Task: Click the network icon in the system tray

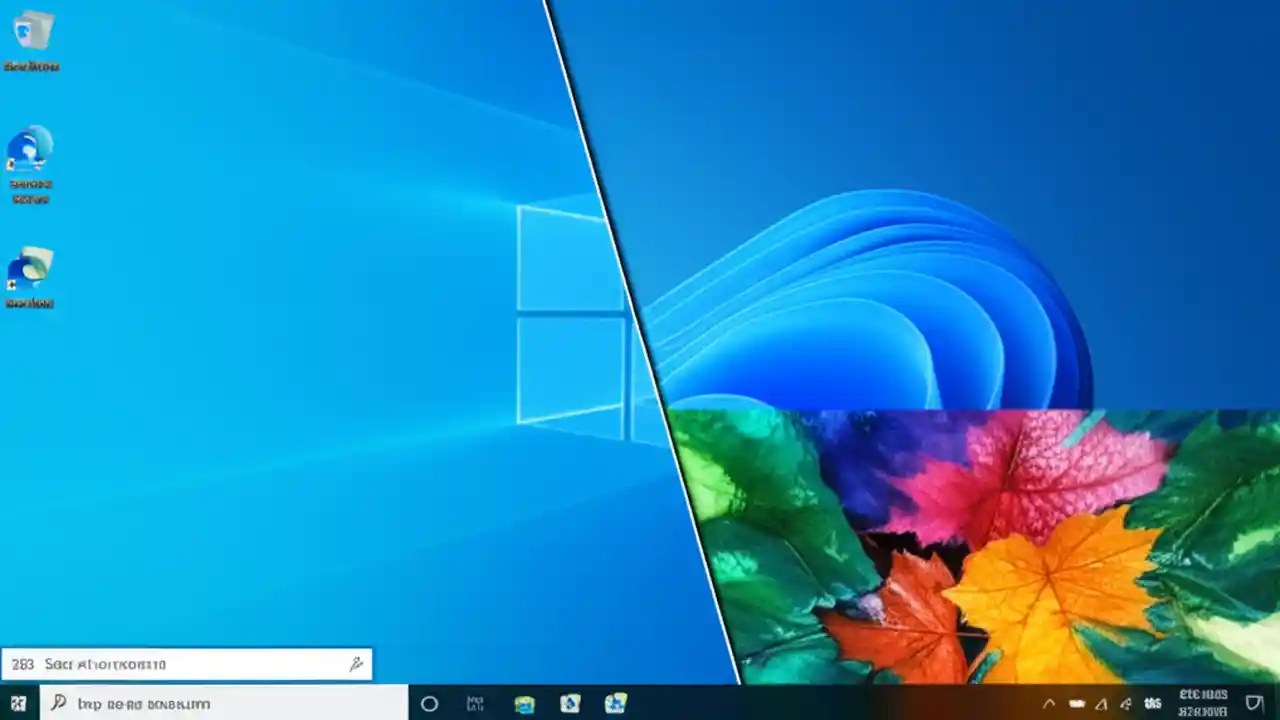Action: coord(1101,703)
